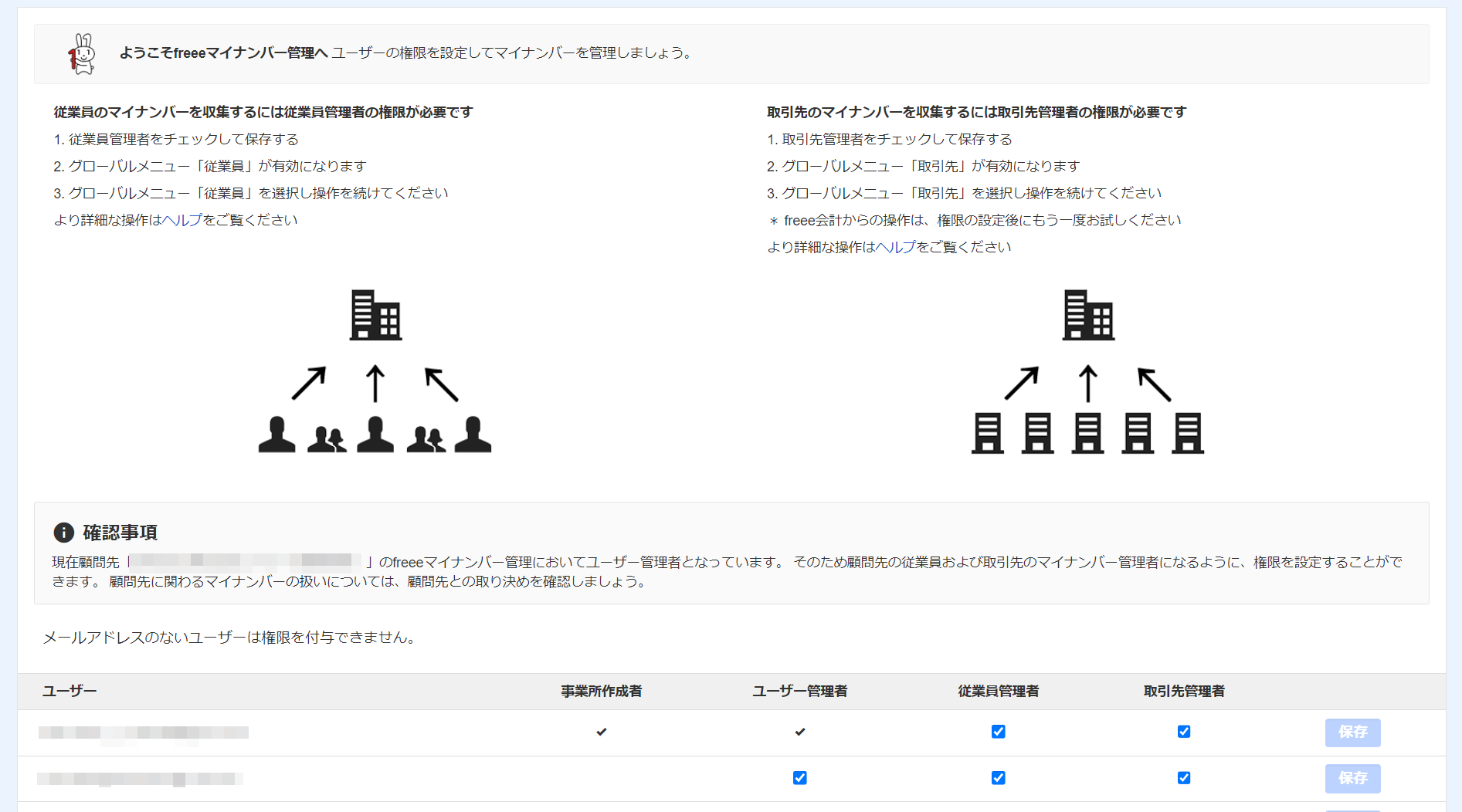Click the ユーザー管理者 column header

(x=800, y=692)
